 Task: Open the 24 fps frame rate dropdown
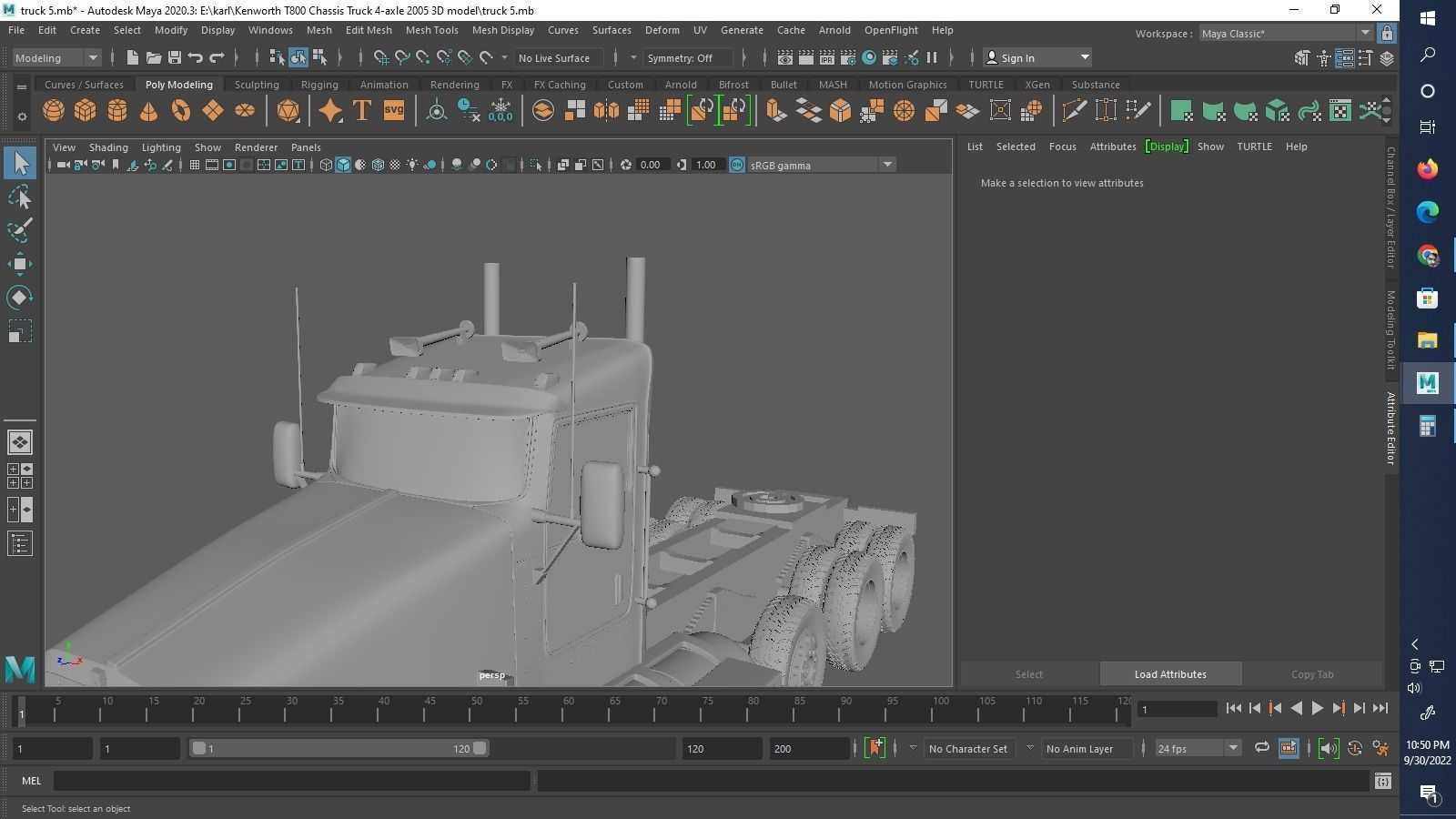coord(1198,748)
